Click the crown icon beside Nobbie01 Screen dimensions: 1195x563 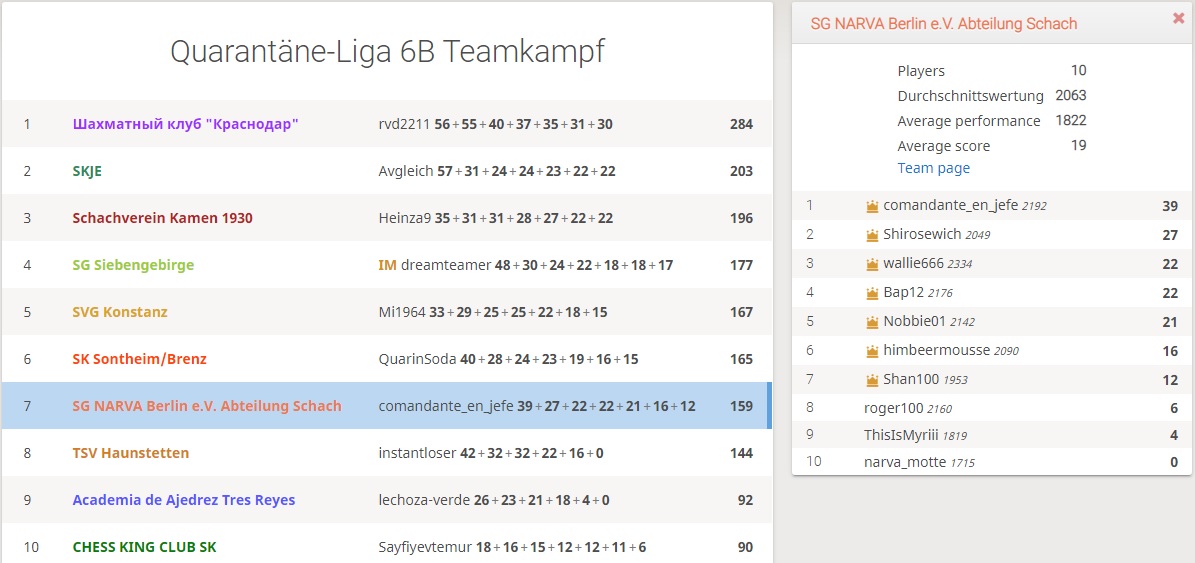click(872, 322)
